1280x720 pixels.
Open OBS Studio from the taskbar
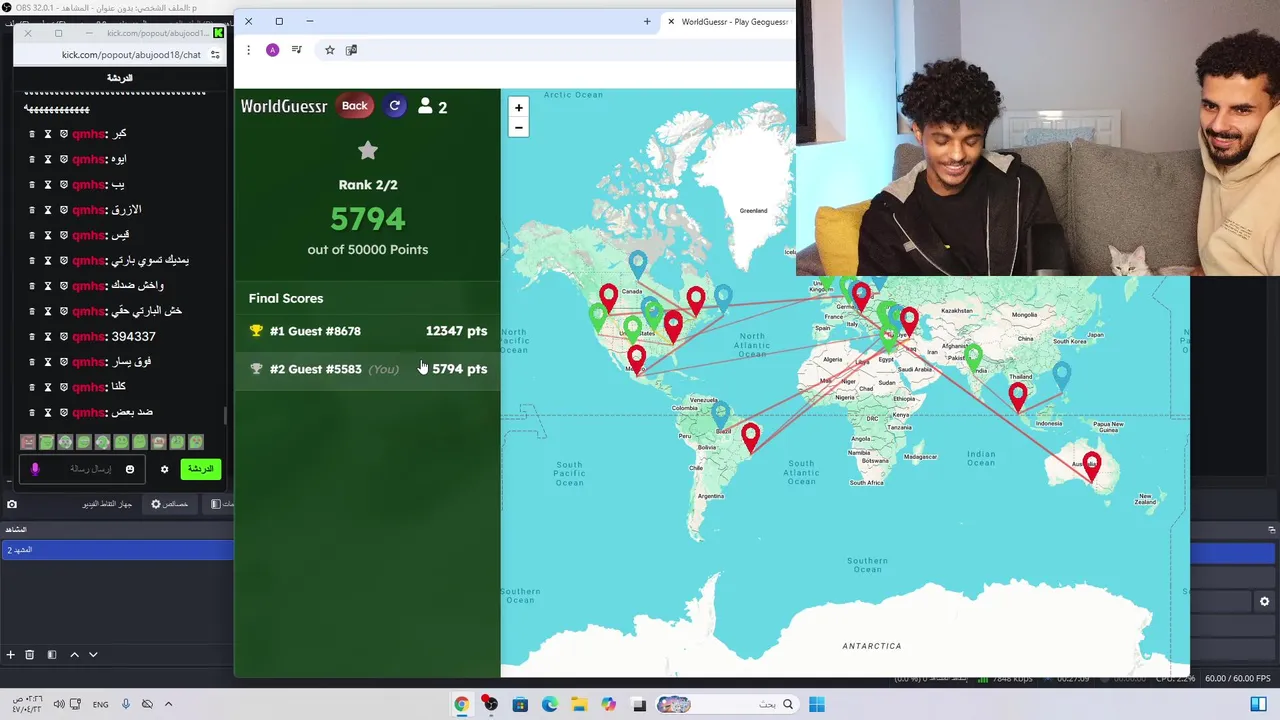point(490,704)
